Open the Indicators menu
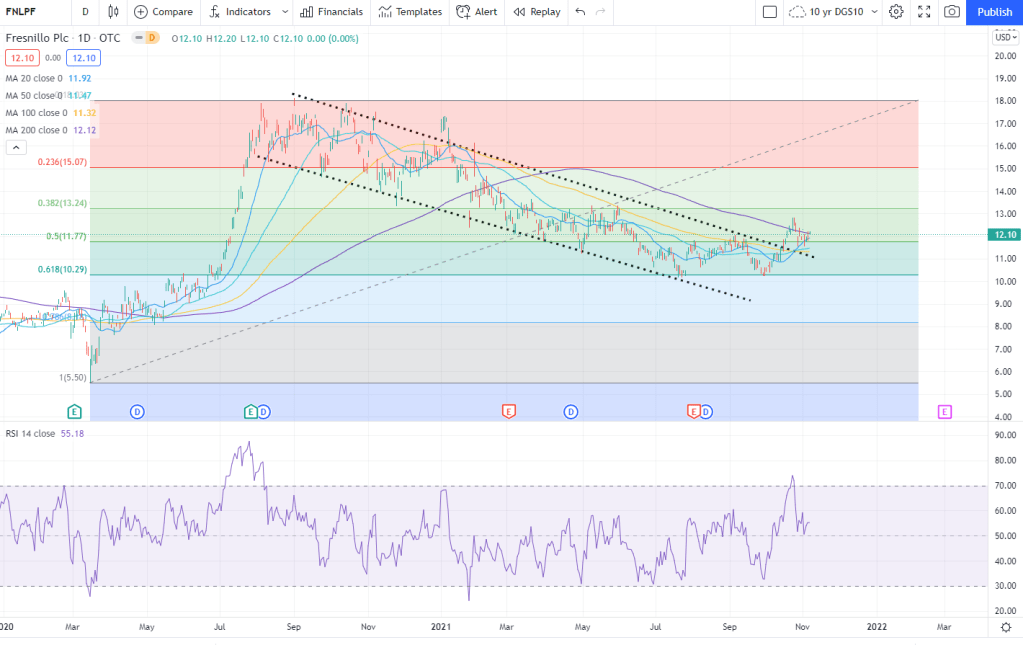 click(240, 12)
